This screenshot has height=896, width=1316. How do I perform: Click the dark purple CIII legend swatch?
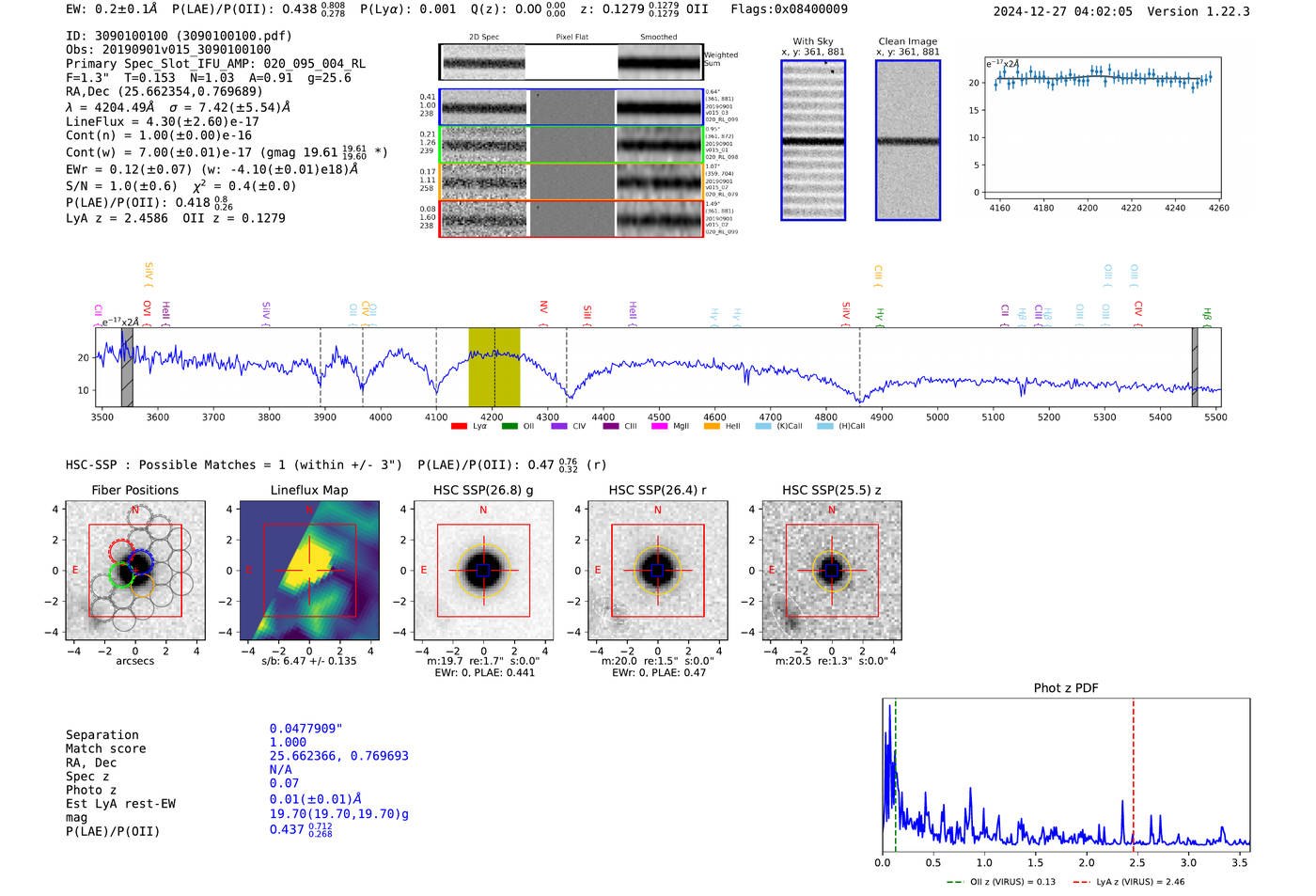(x=611, y=426)
